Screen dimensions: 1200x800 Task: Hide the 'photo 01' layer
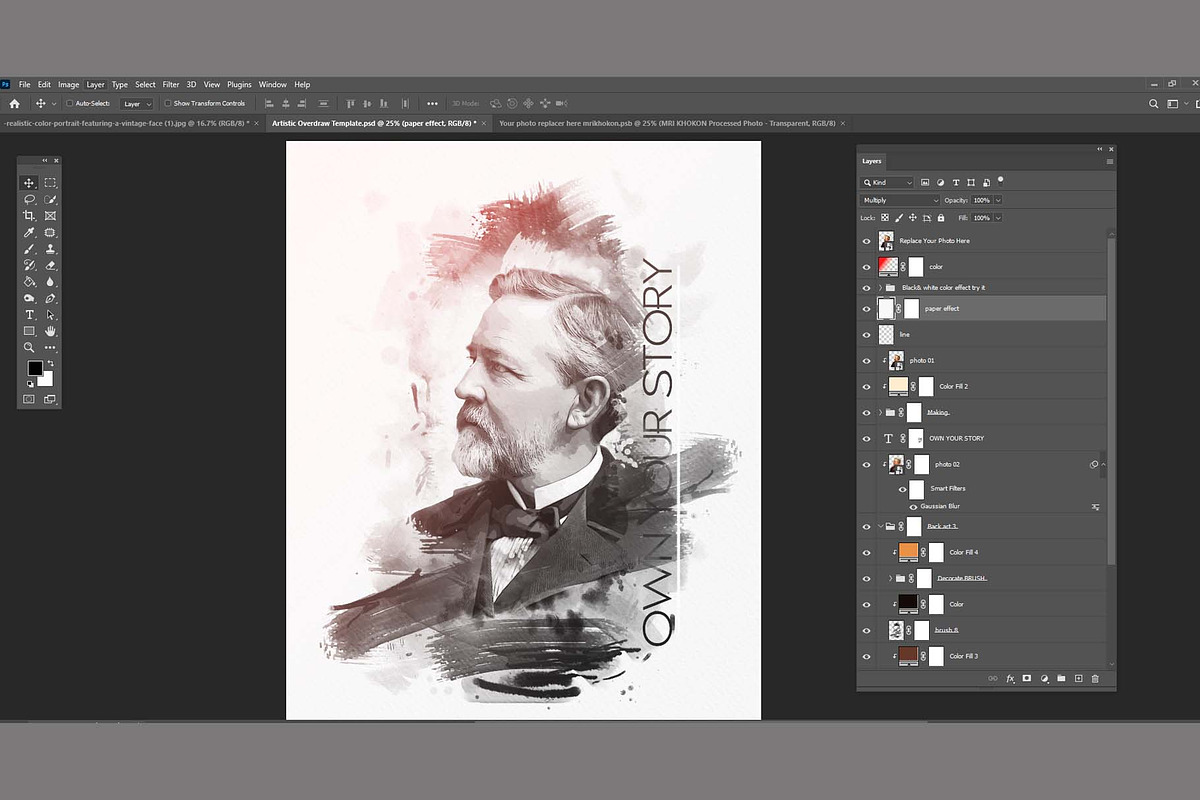tap(866, 360)
